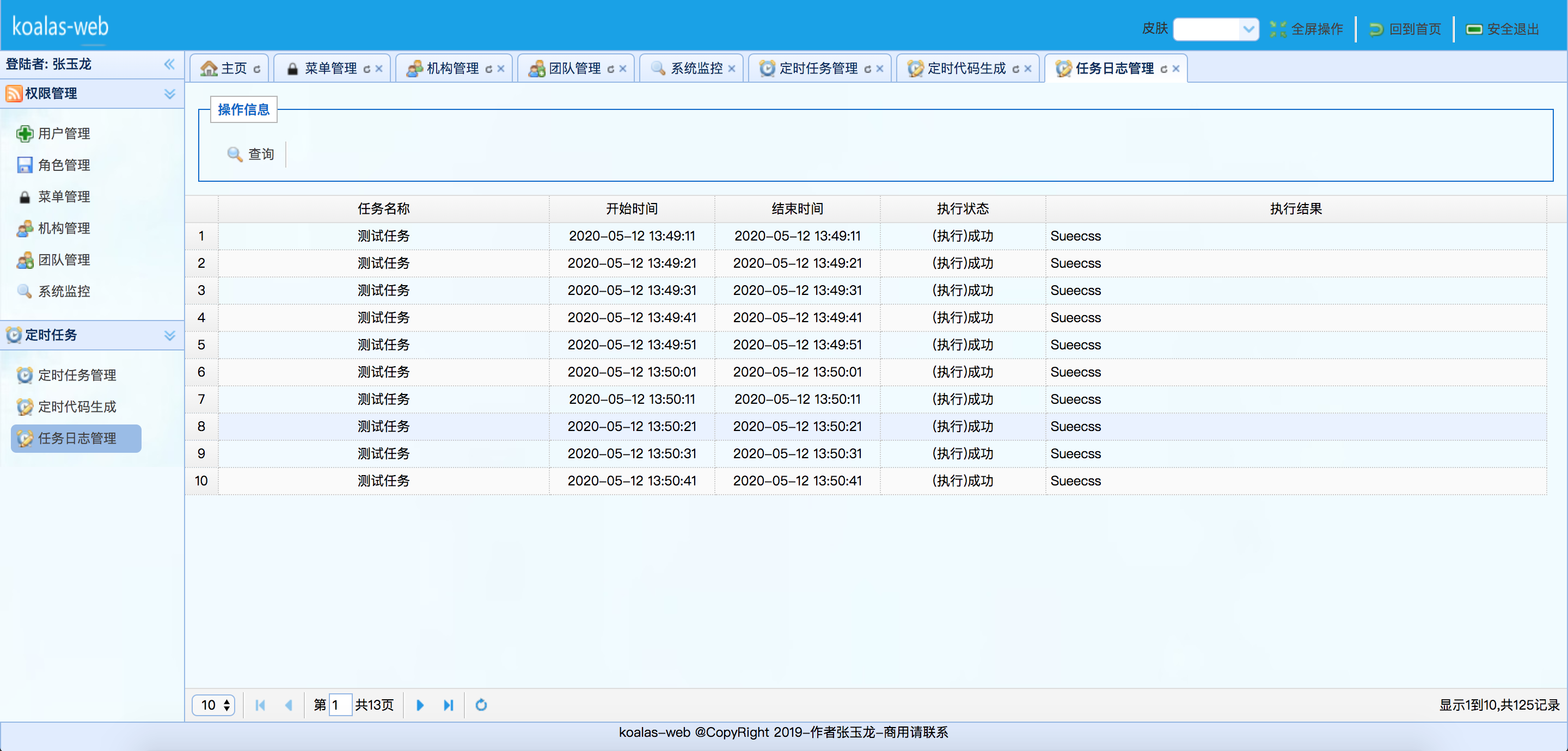
Task: Close the 任务日志管理 tab
Action: 1176,69
